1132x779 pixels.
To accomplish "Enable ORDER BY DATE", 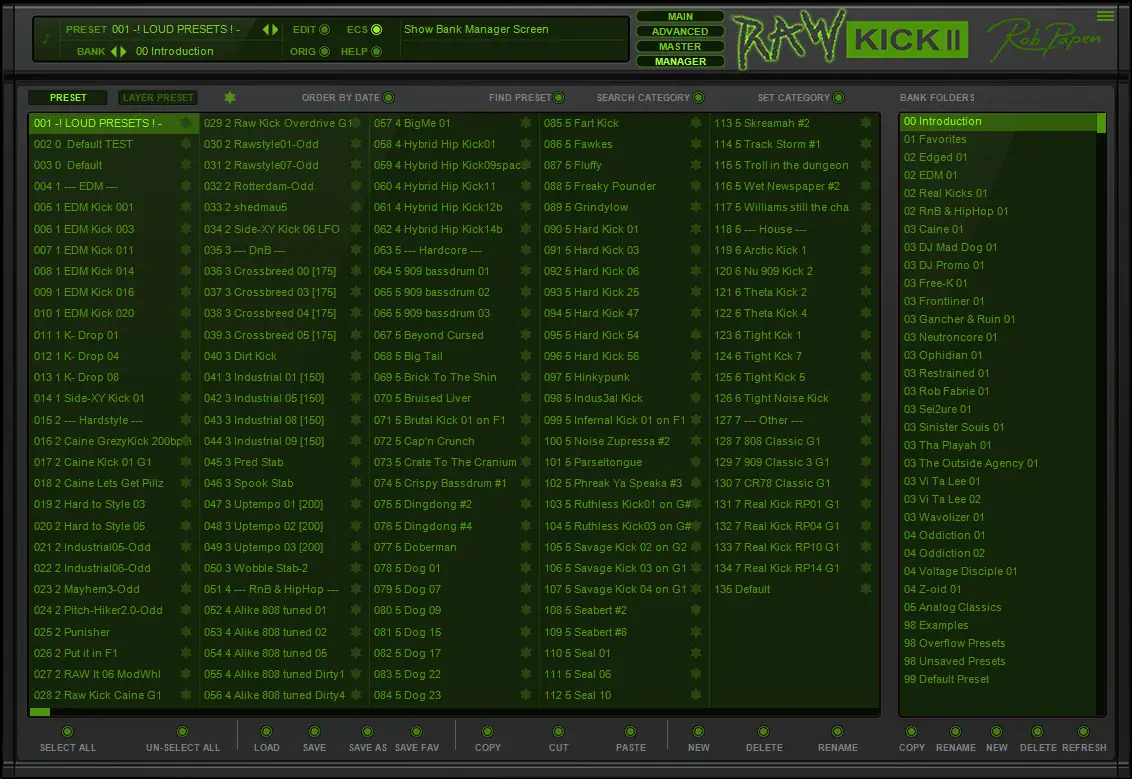I will (x=388, y=97).
